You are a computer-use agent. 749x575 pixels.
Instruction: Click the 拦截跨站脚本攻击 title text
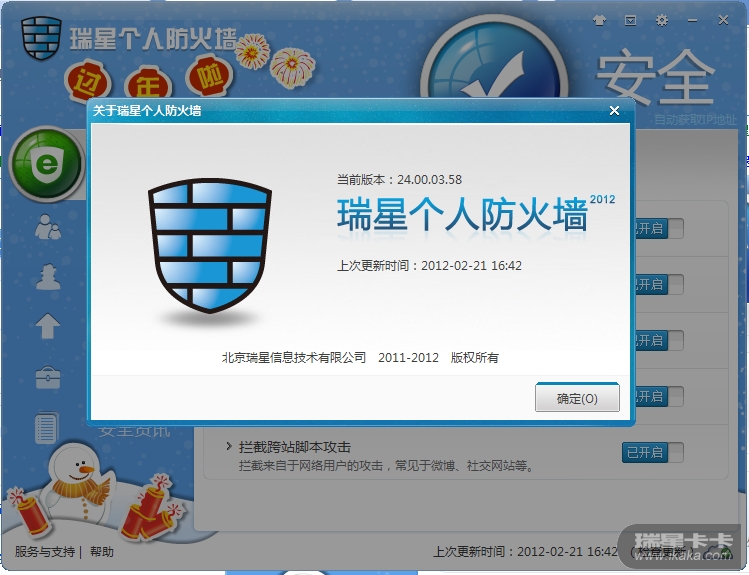point(295,447)
